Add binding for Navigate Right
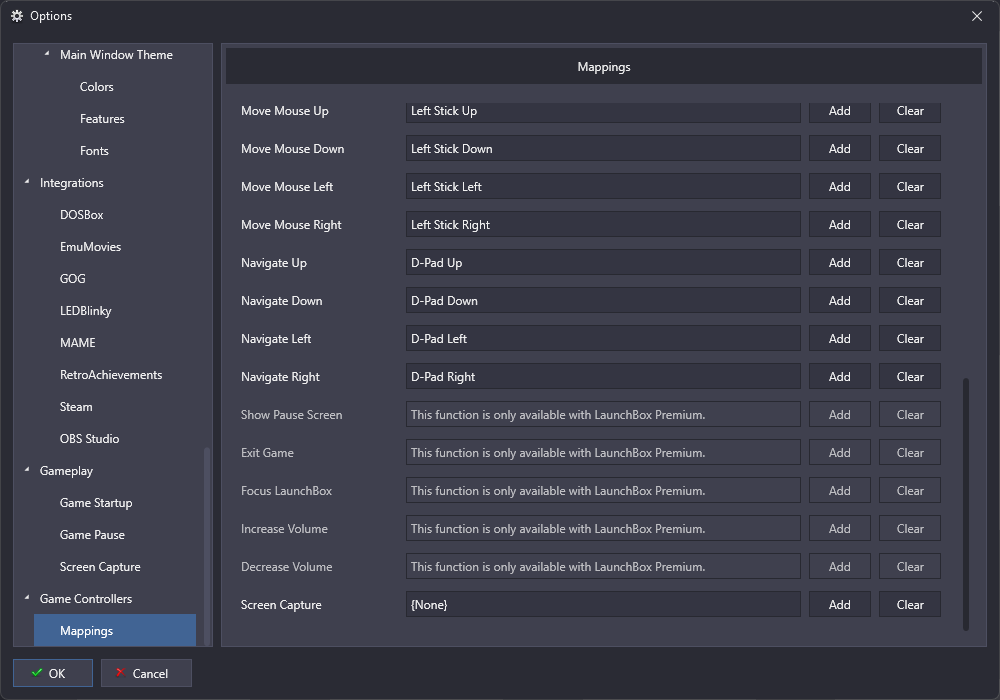Viewport: 1000px width, 700px height. [839, 377]
